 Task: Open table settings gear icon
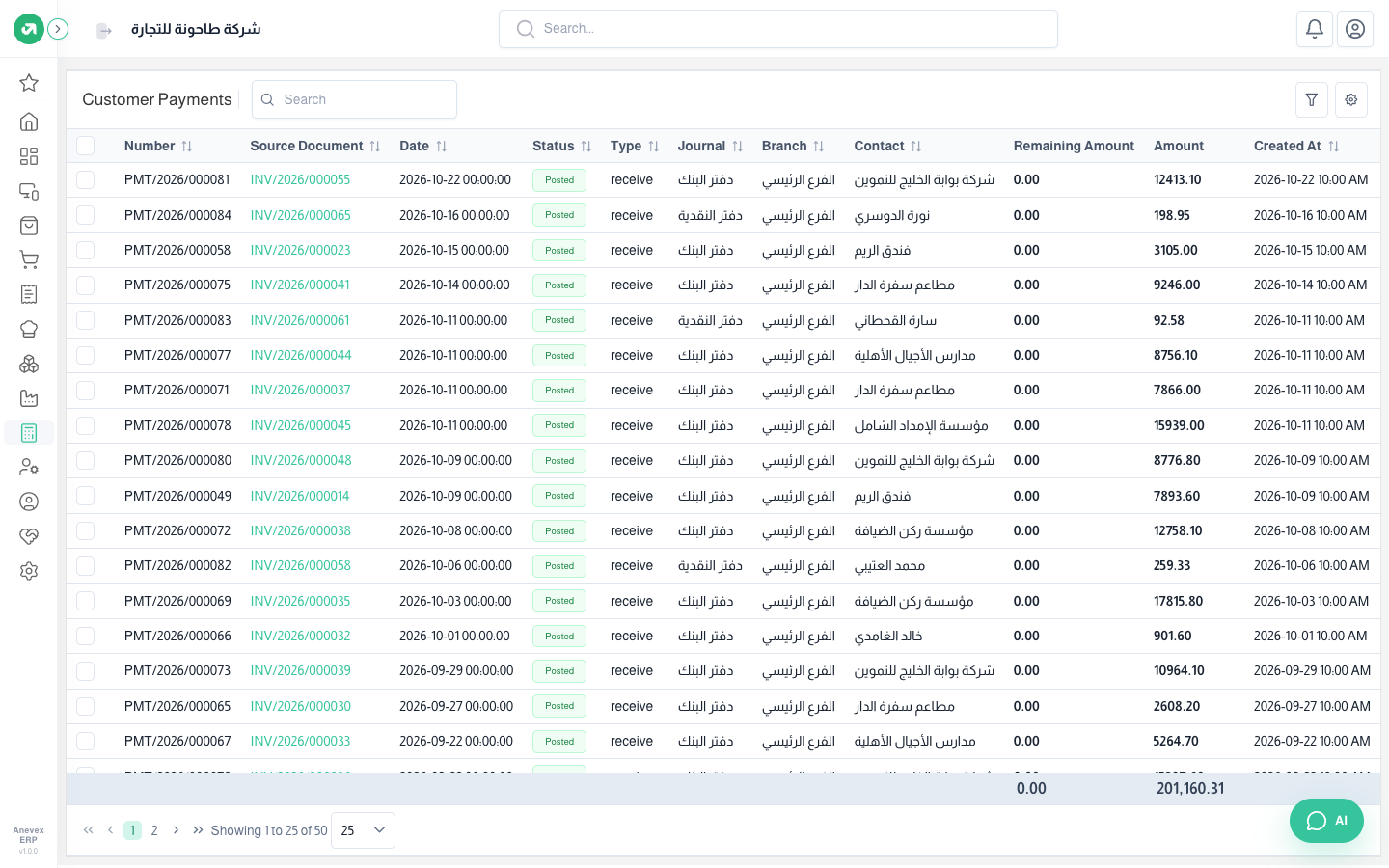1351,99
